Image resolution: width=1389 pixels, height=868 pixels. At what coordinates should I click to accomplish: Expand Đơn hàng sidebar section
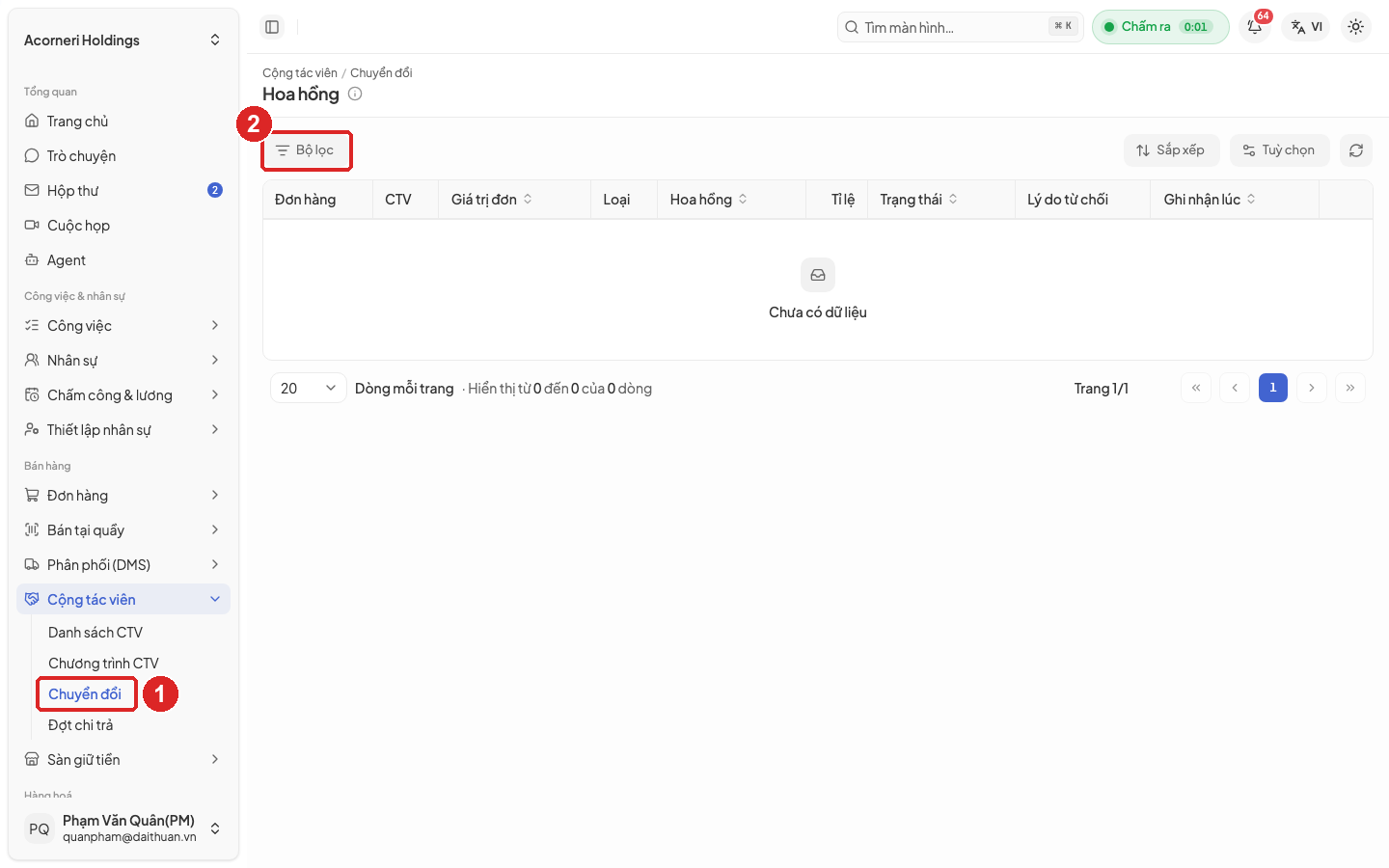(123, 496)
